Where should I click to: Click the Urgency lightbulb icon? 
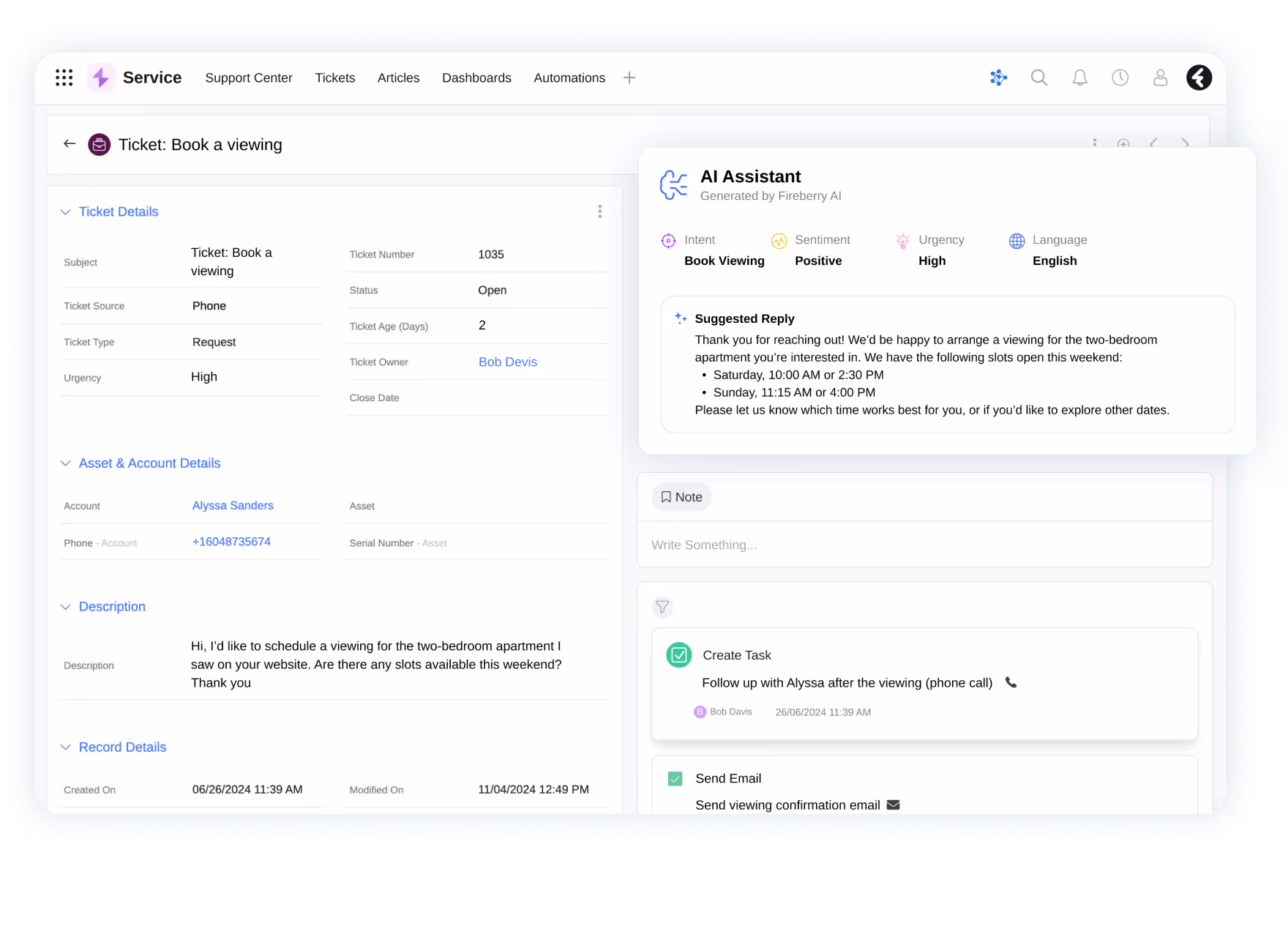tap(903, 241)
